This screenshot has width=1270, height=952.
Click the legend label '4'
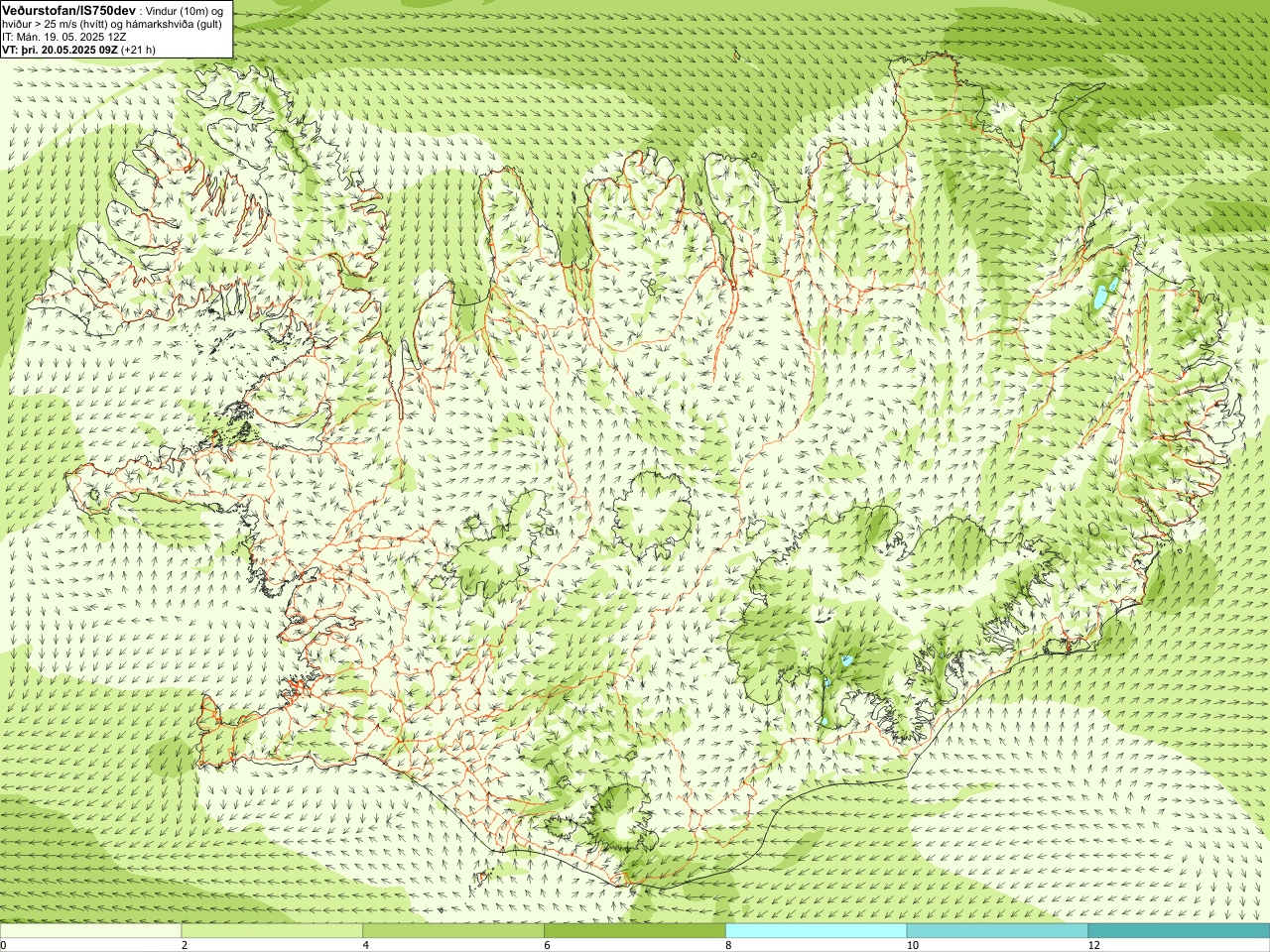[366, 945]
